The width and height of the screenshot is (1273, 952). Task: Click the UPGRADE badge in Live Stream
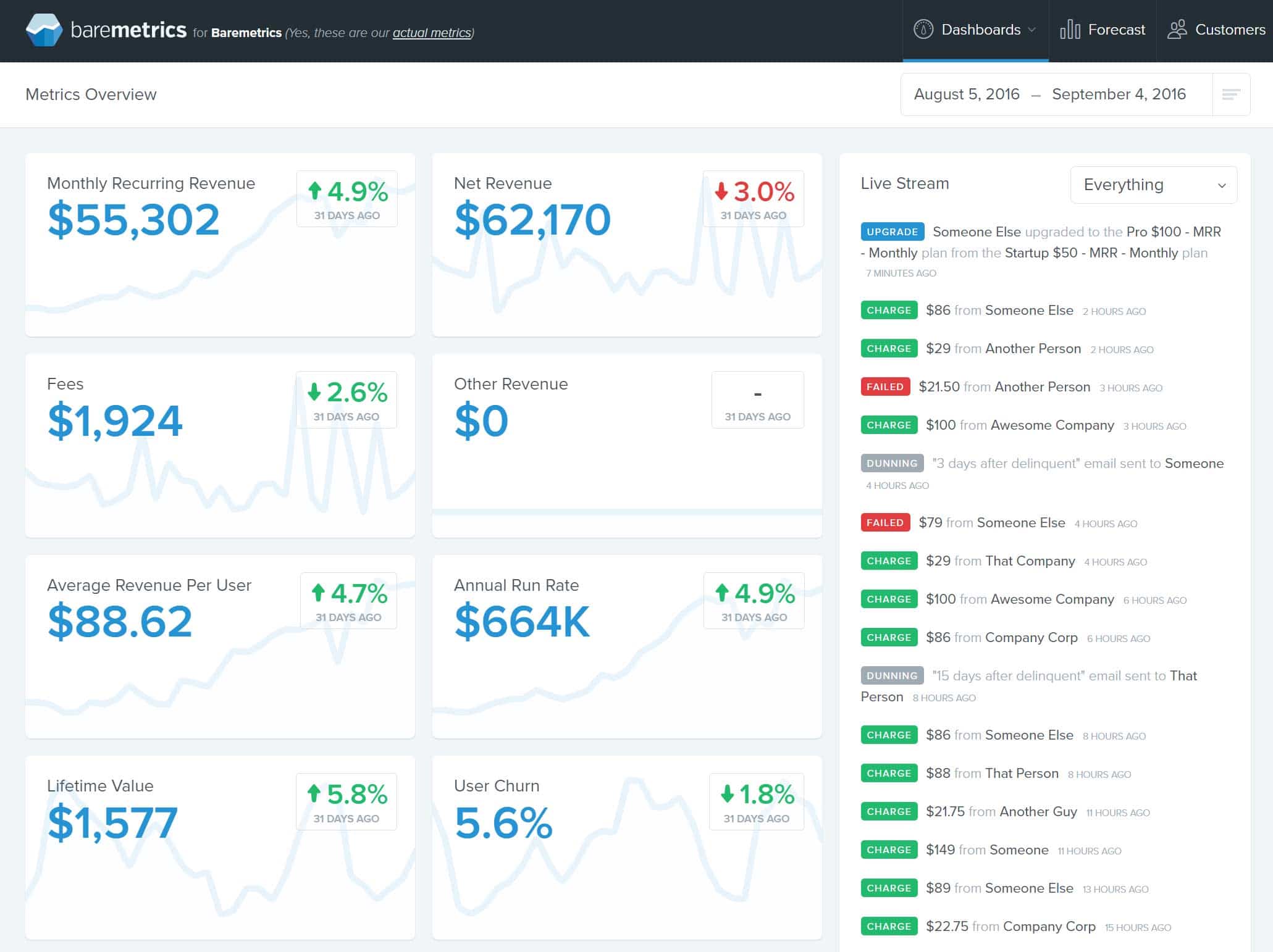pyautogui.click(x=893, y=232)
